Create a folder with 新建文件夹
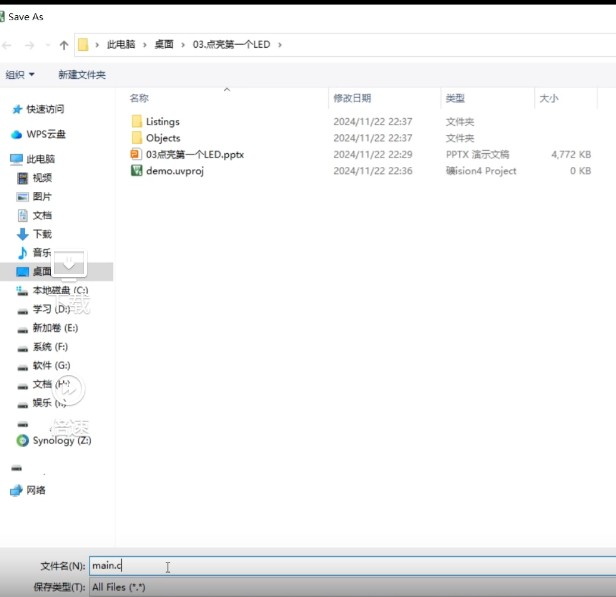The image size is (616, 597). point(82,75)
